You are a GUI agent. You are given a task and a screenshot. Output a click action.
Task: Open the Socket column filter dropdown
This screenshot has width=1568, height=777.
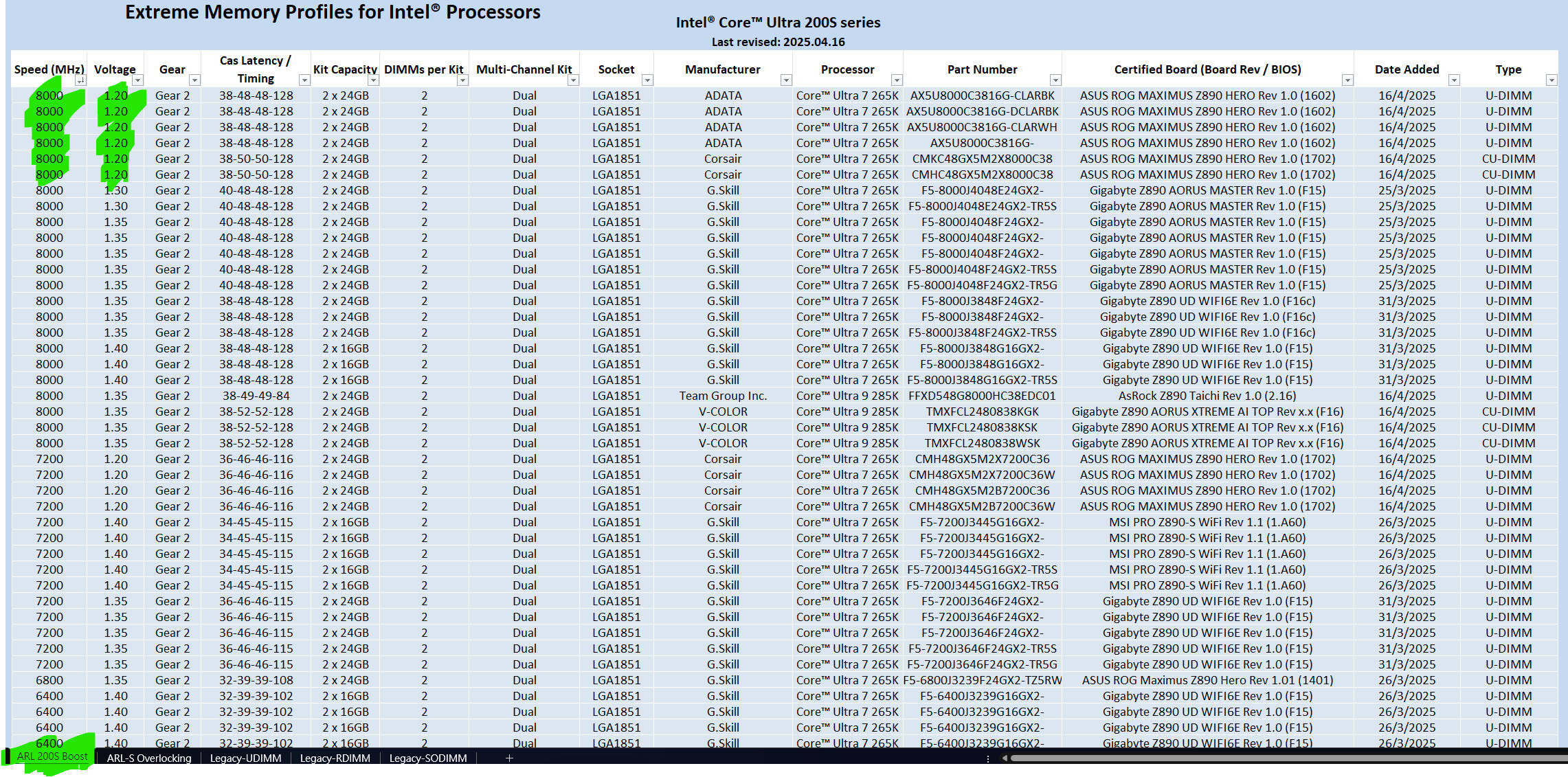pos(647,81)
